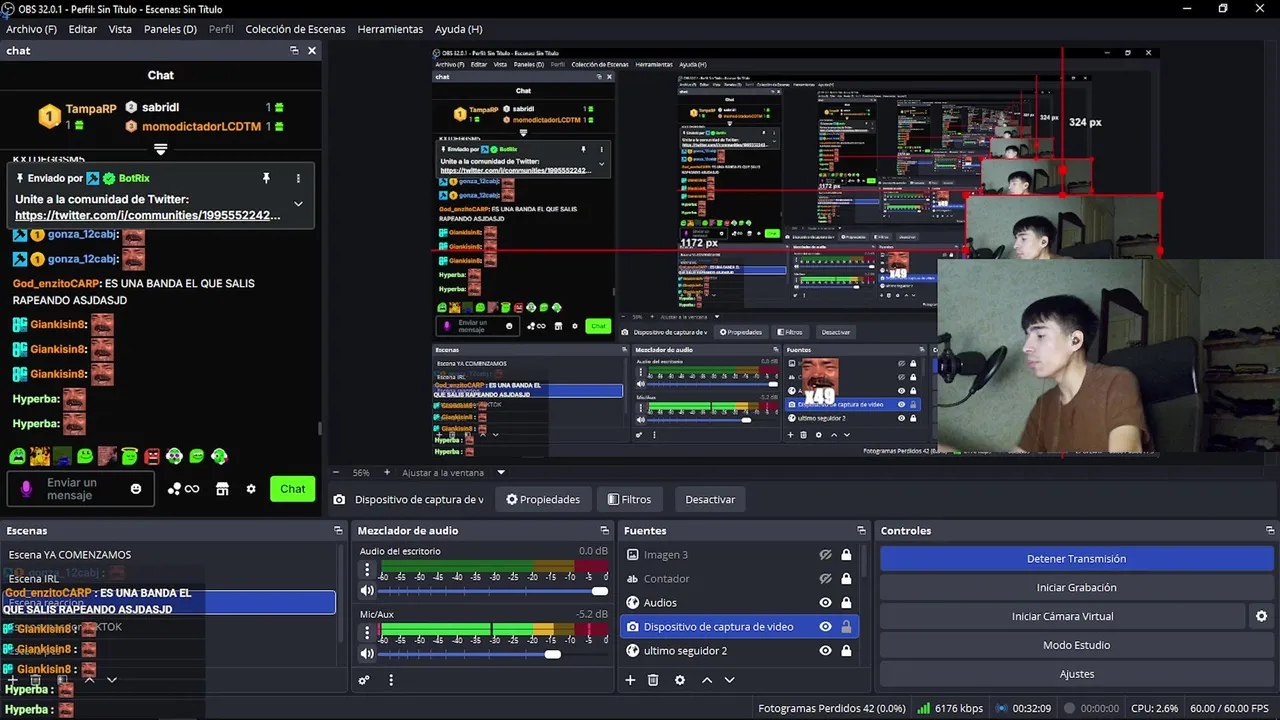Float the Mezclador de audio dock
1280x720 pixels.
pos(604,531)
